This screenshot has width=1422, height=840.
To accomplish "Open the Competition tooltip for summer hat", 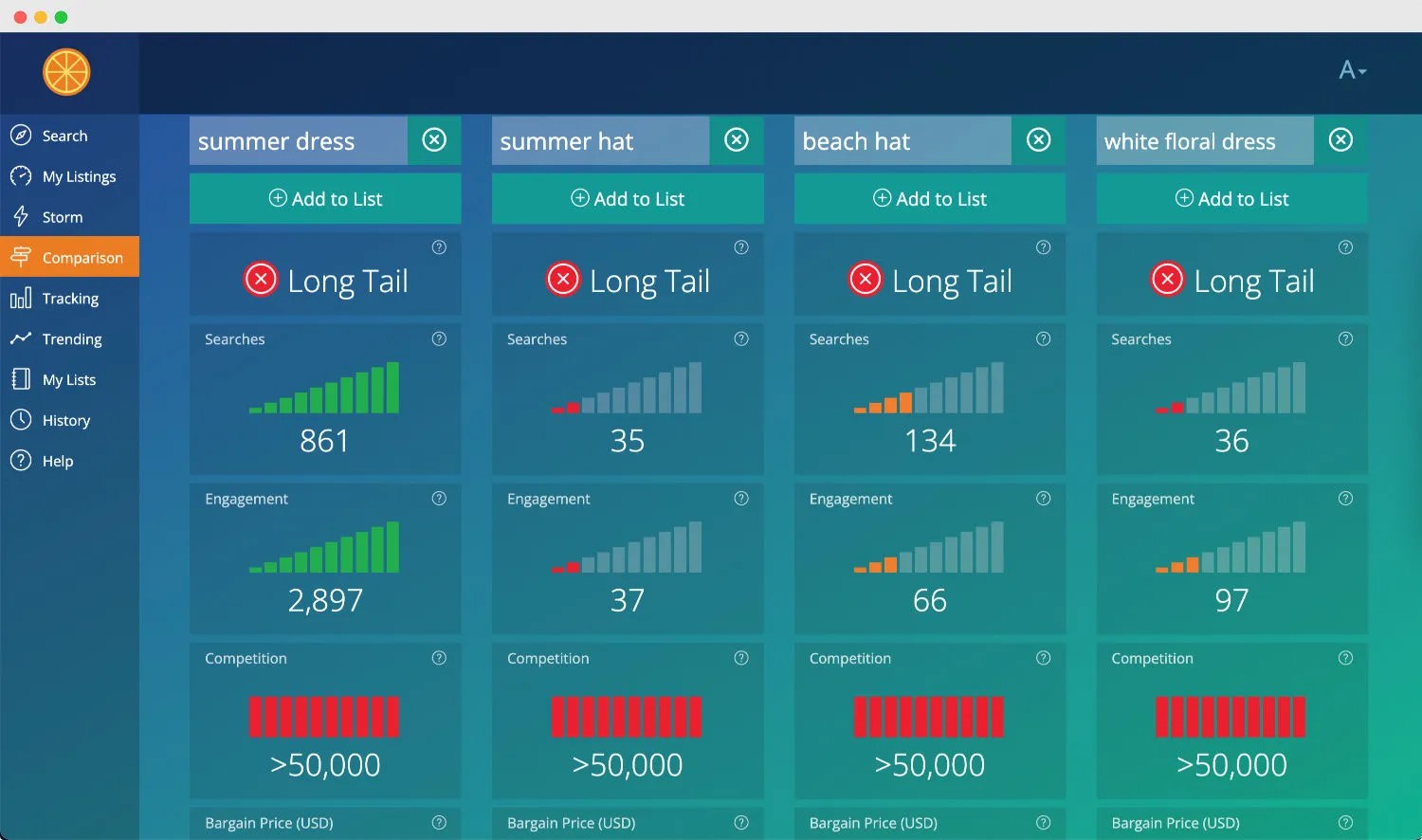I will point(740,657).
